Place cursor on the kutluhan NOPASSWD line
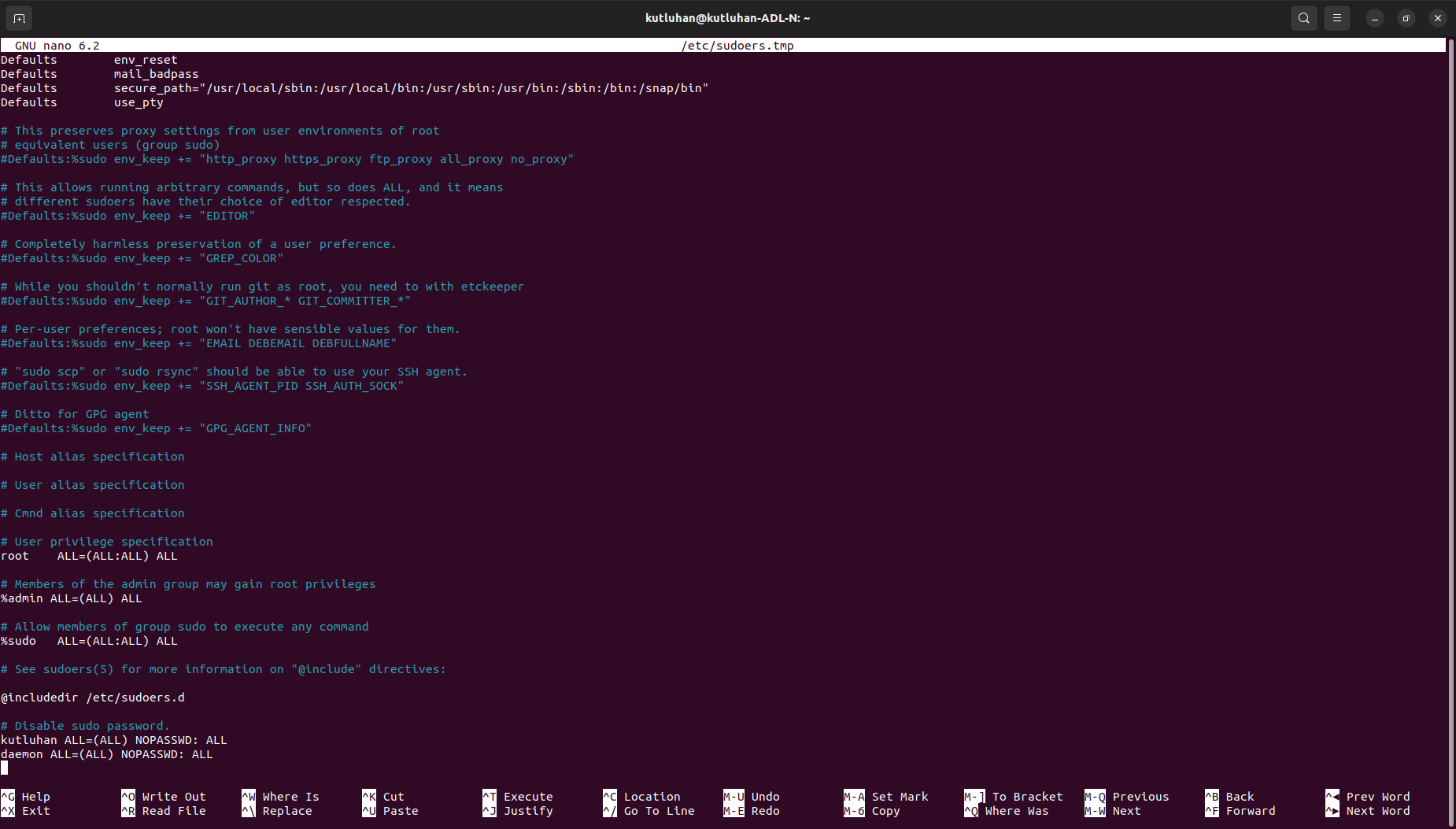This screenshot has height=829, width=1456. pyautogui.click(x=114, y=740)
